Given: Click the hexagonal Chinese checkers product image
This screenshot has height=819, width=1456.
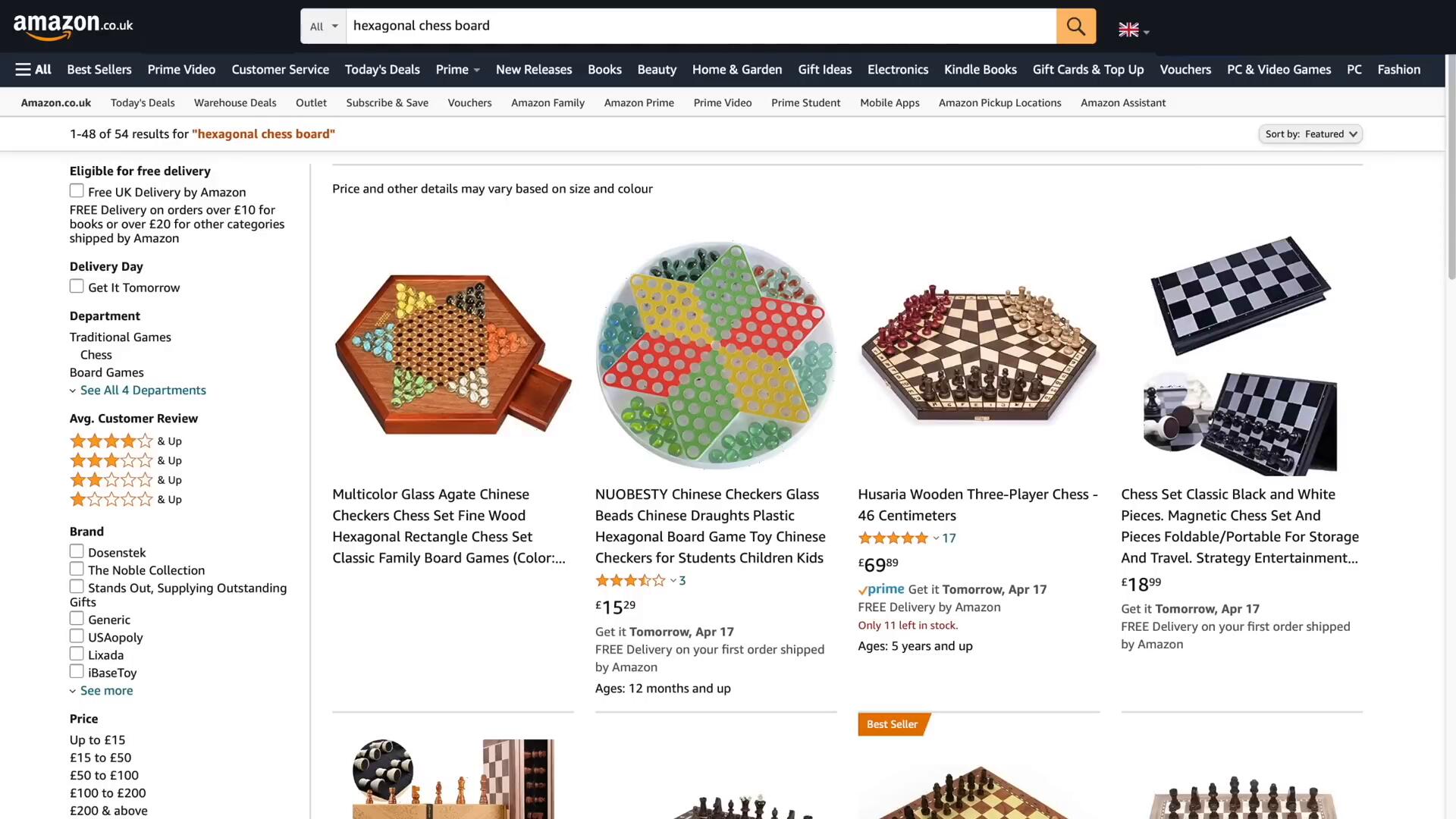Looking at the screenshot, I should pyautogui.click(x=453, y=355).
